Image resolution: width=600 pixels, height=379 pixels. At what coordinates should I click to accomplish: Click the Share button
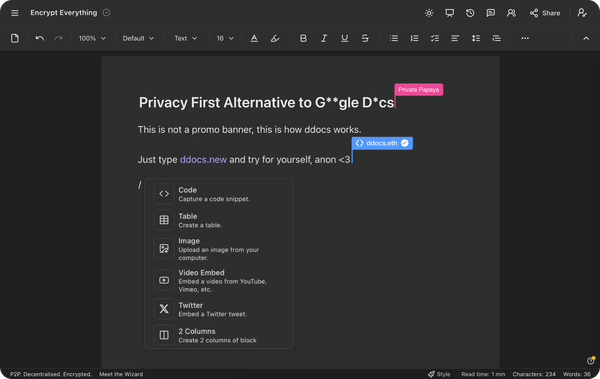click(545, 13)
